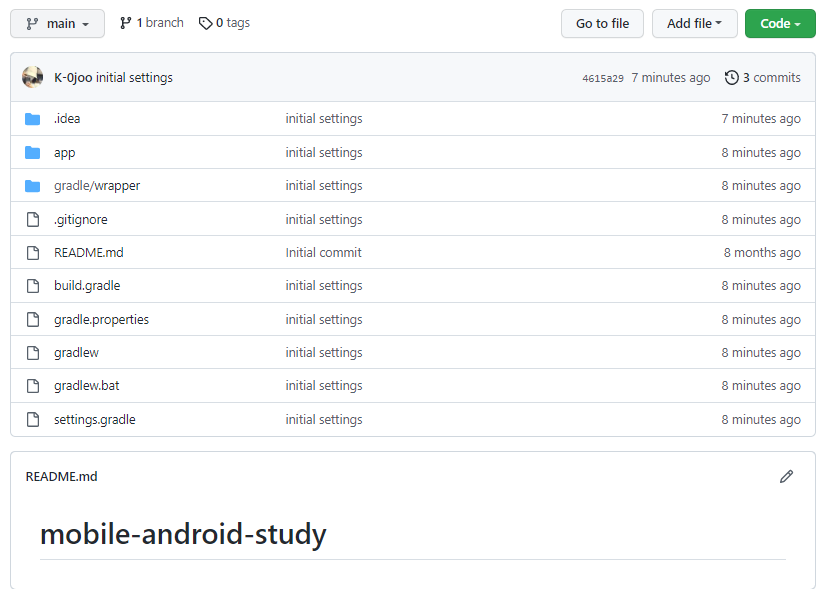832x589 pixels.
Task: Open settings.gradle row's initial settings commit
Action: [324, 419]
